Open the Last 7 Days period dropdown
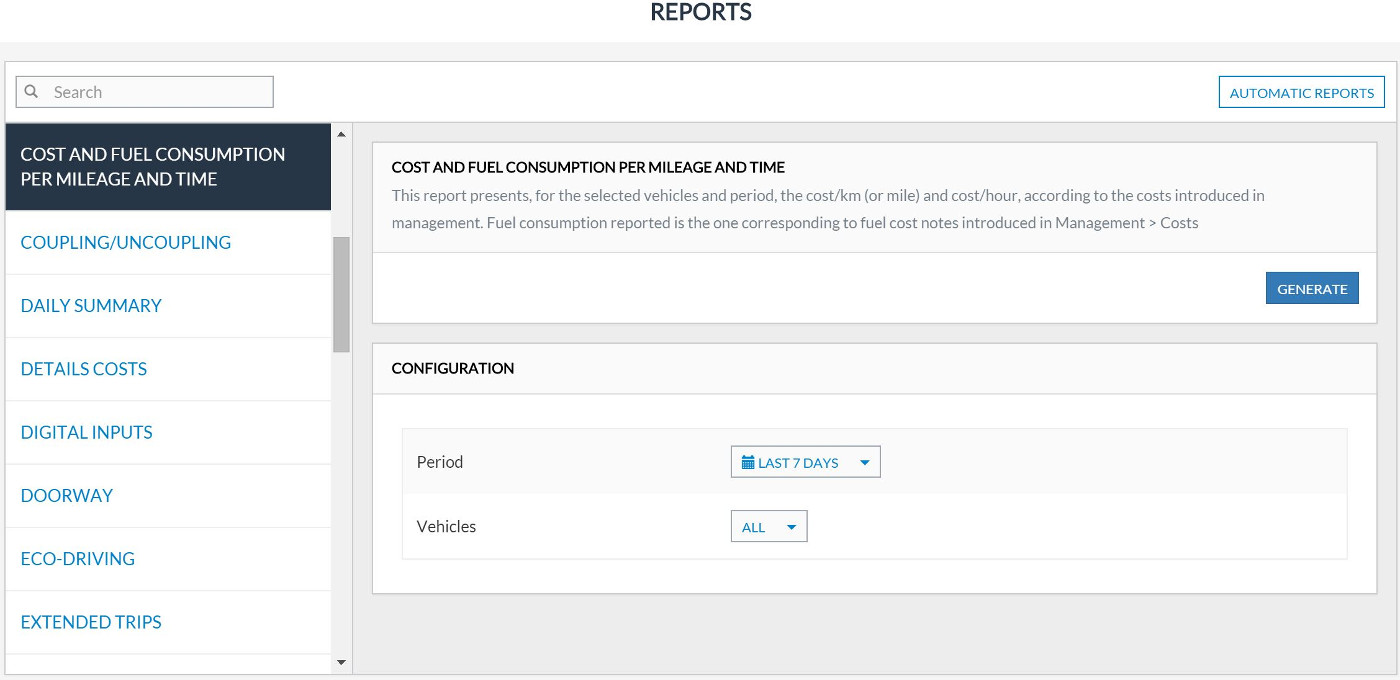Screen dimensions: 1400x680 pyautogui.click(x=805, y=463)
